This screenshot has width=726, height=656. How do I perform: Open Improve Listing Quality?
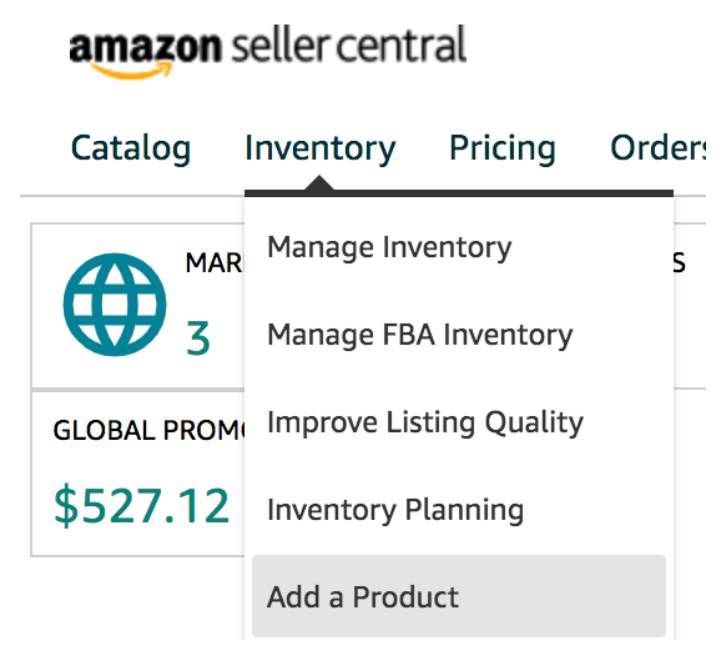tap(425, 422)
